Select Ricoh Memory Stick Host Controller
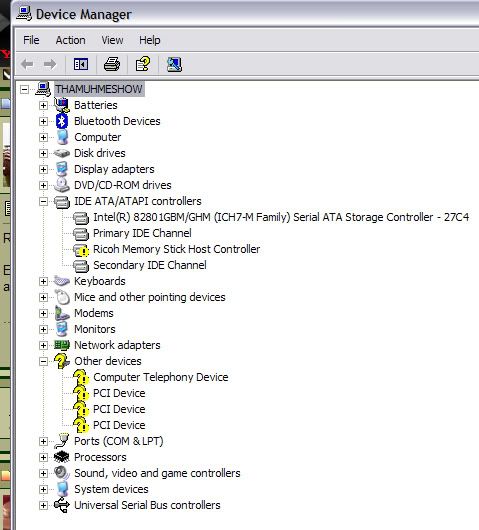This screenshot has height=530, width=479. (x=176, y=249)
